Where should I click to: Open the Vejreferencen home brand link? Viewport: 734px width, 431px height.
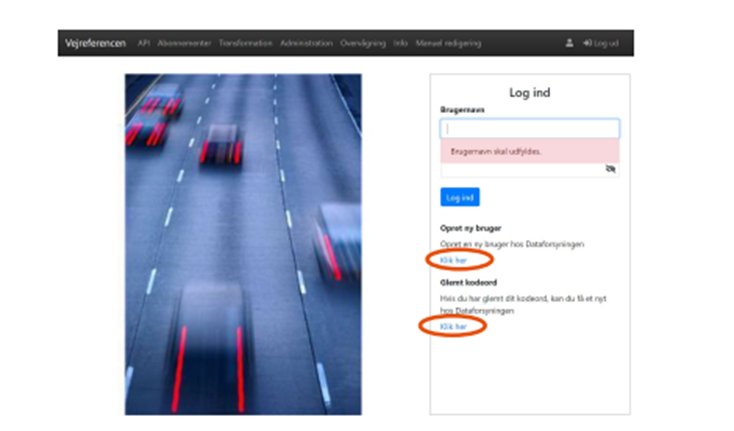coord(96,44)
